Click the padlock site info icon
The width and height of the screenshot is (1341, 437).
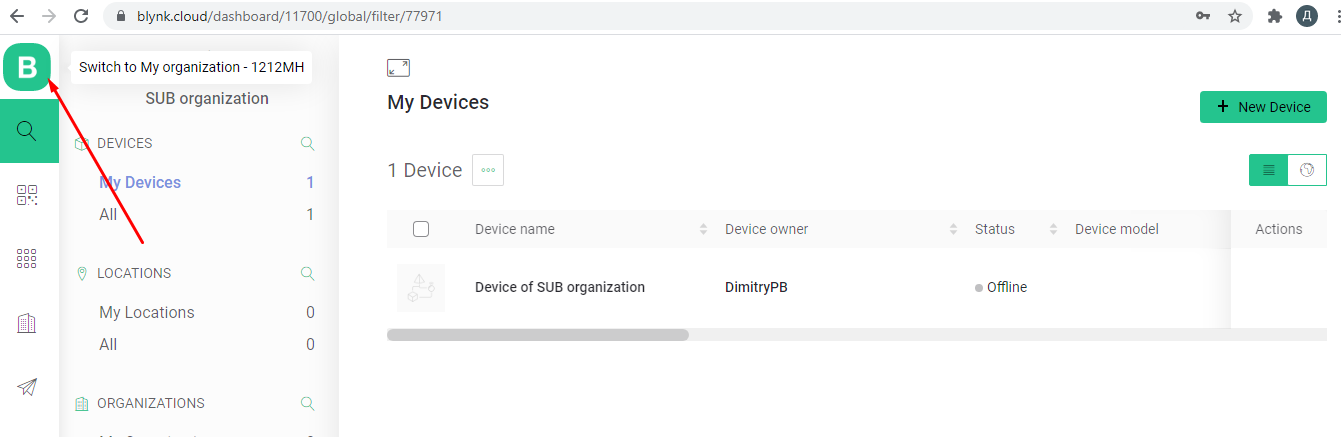point(120,16)
